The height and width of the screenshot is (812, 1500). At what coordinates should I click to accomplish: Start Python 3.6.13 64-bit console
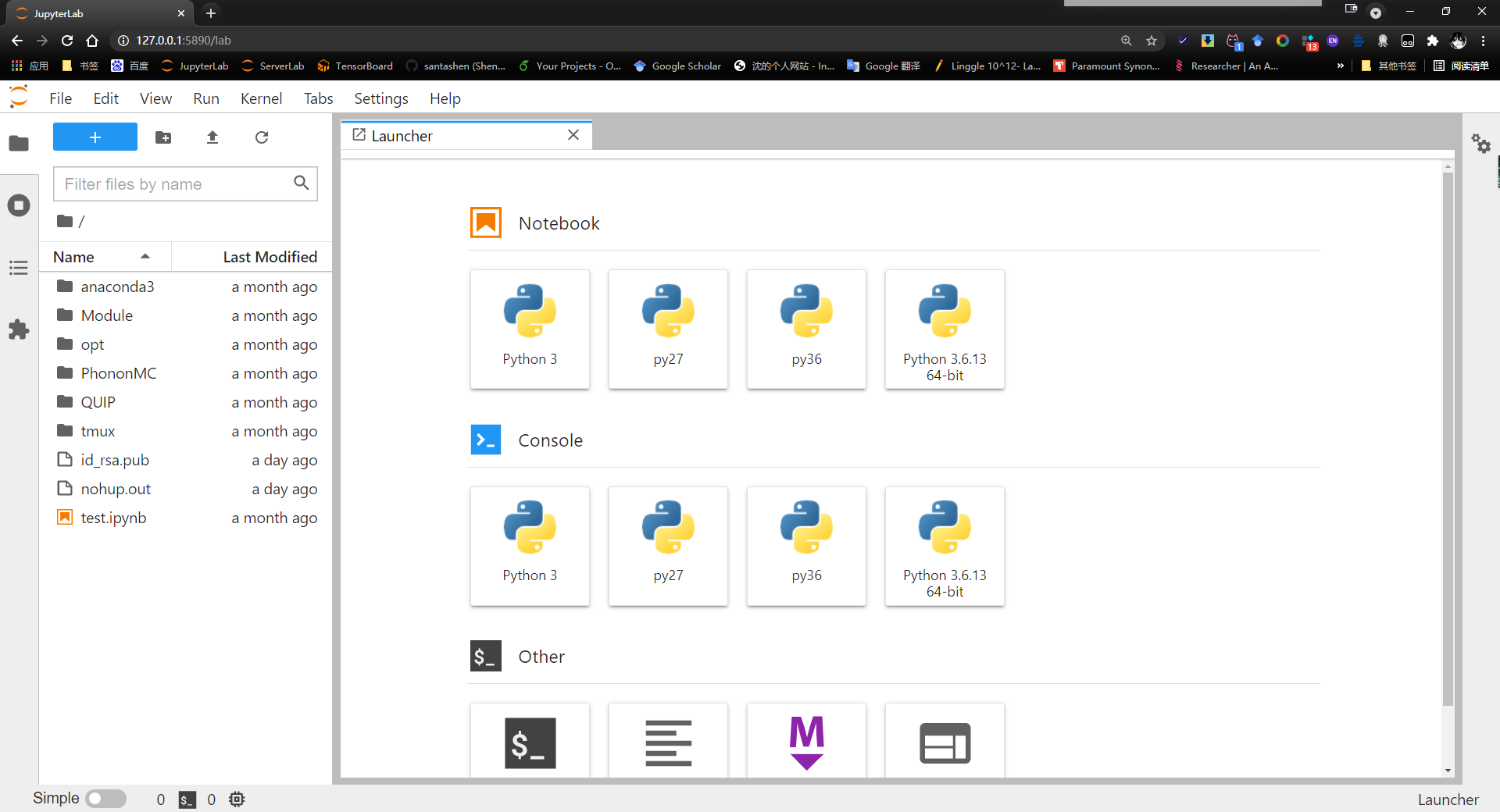(x=945, y=546)
